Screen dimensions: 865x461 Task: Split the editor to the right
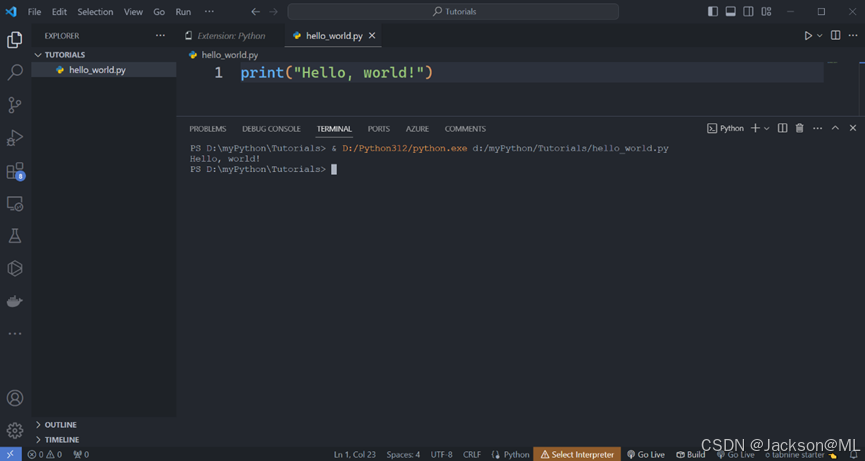(x=836, y=36)
